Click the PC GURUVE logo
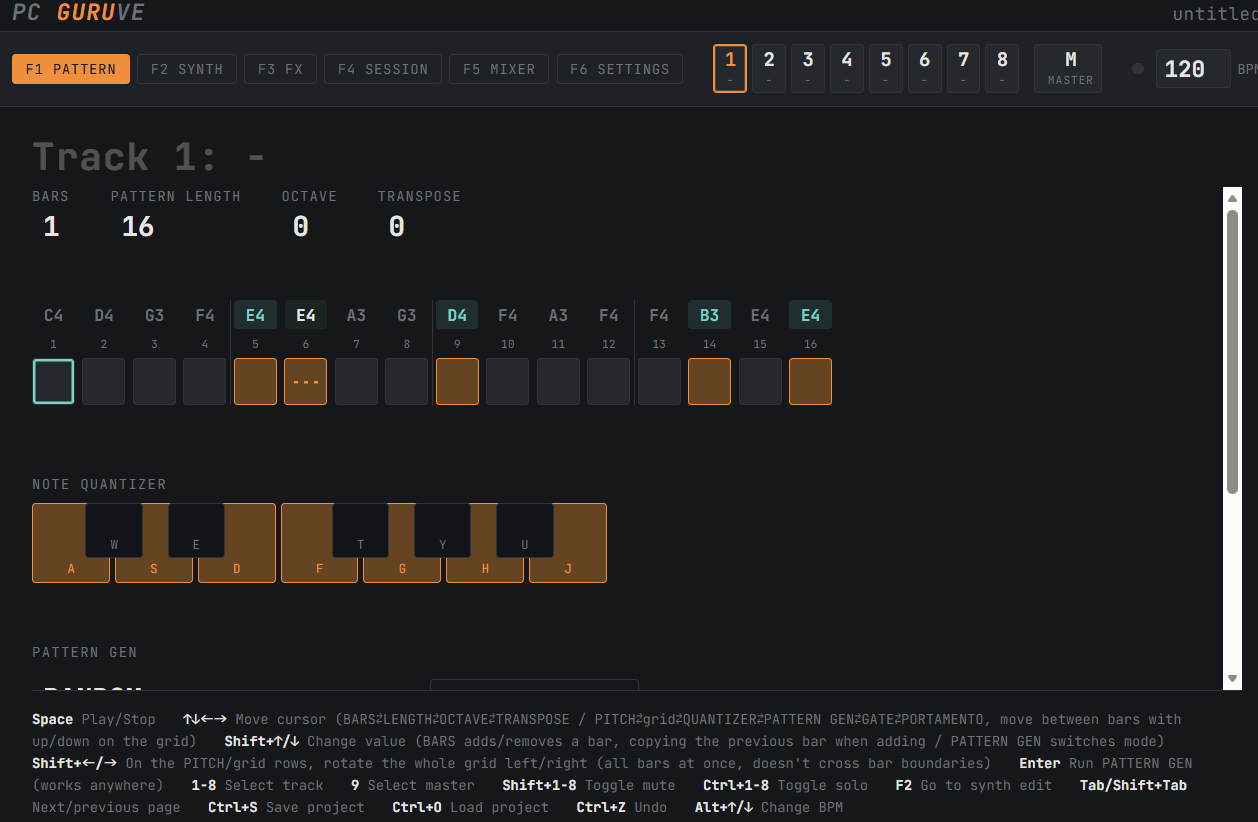The width and height of the screenshot is (1258, 822). click(x=78, y=12)
